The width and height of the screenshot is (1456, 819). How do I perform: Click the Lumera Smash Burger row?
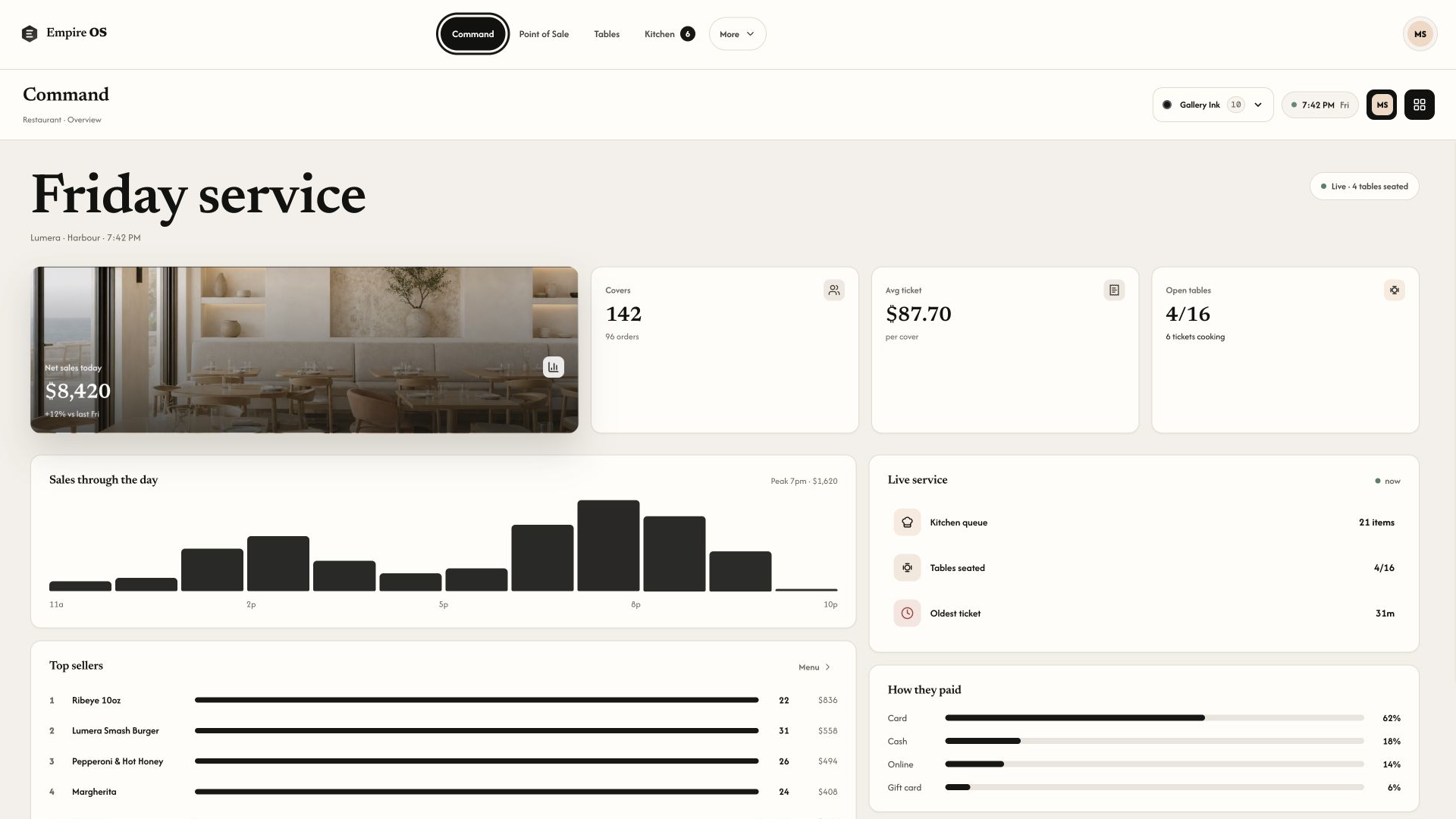pyautogui.click(x=443, y=731)
